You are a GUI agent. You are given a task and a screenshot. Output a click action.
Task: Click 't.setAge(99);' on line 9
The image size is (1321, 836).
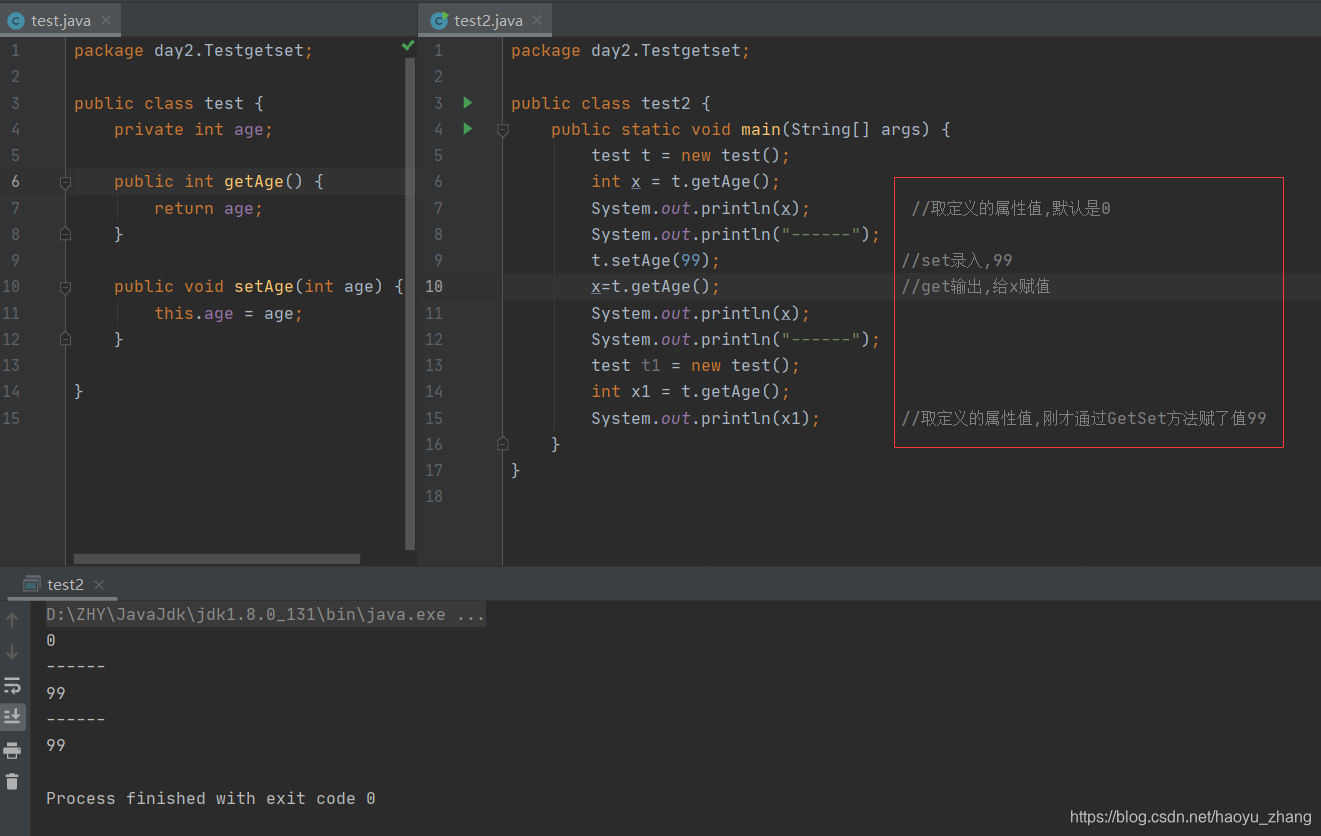(655, 260)
